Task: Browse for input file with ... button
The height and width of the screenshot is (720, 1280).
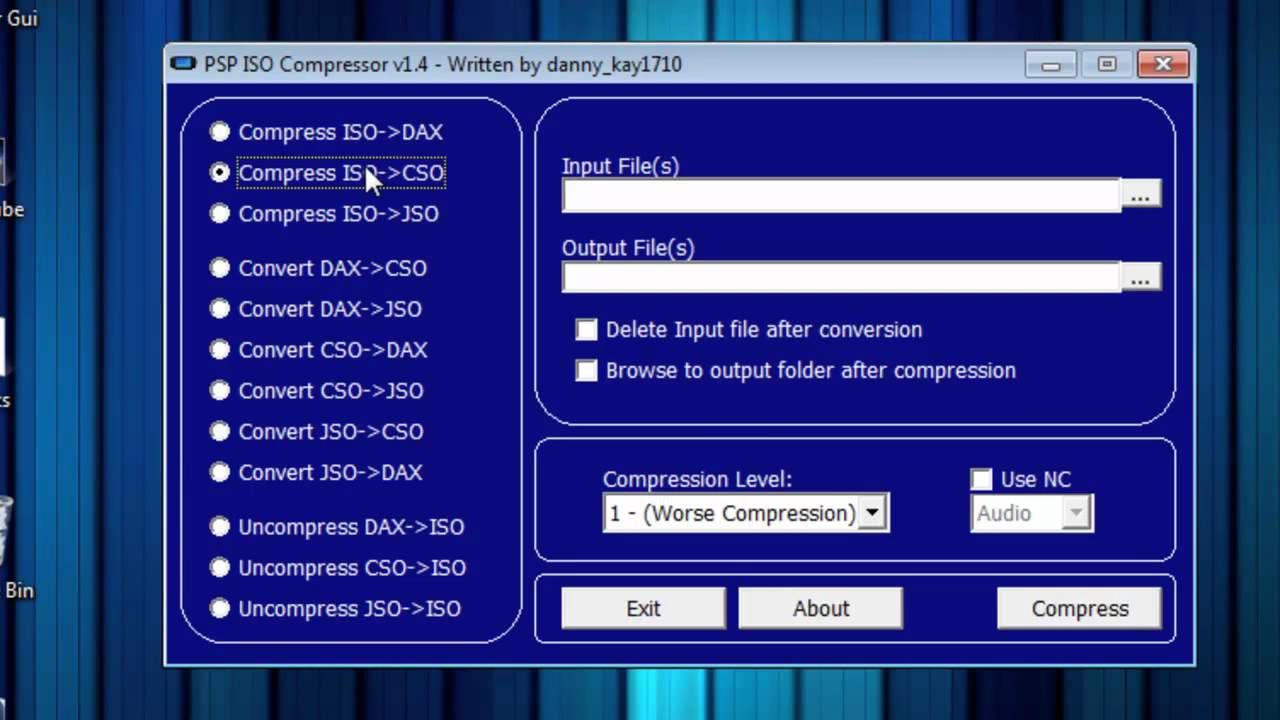Action: [1141, 195]
